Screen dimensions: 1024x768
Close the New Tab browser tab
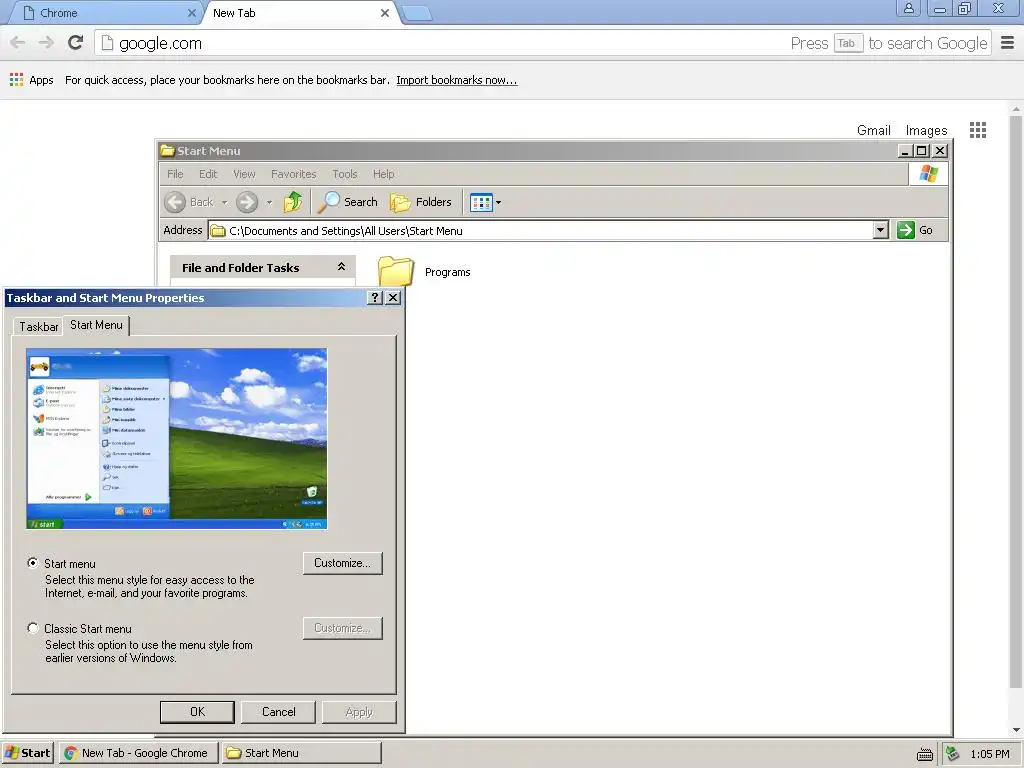[385, 13]
